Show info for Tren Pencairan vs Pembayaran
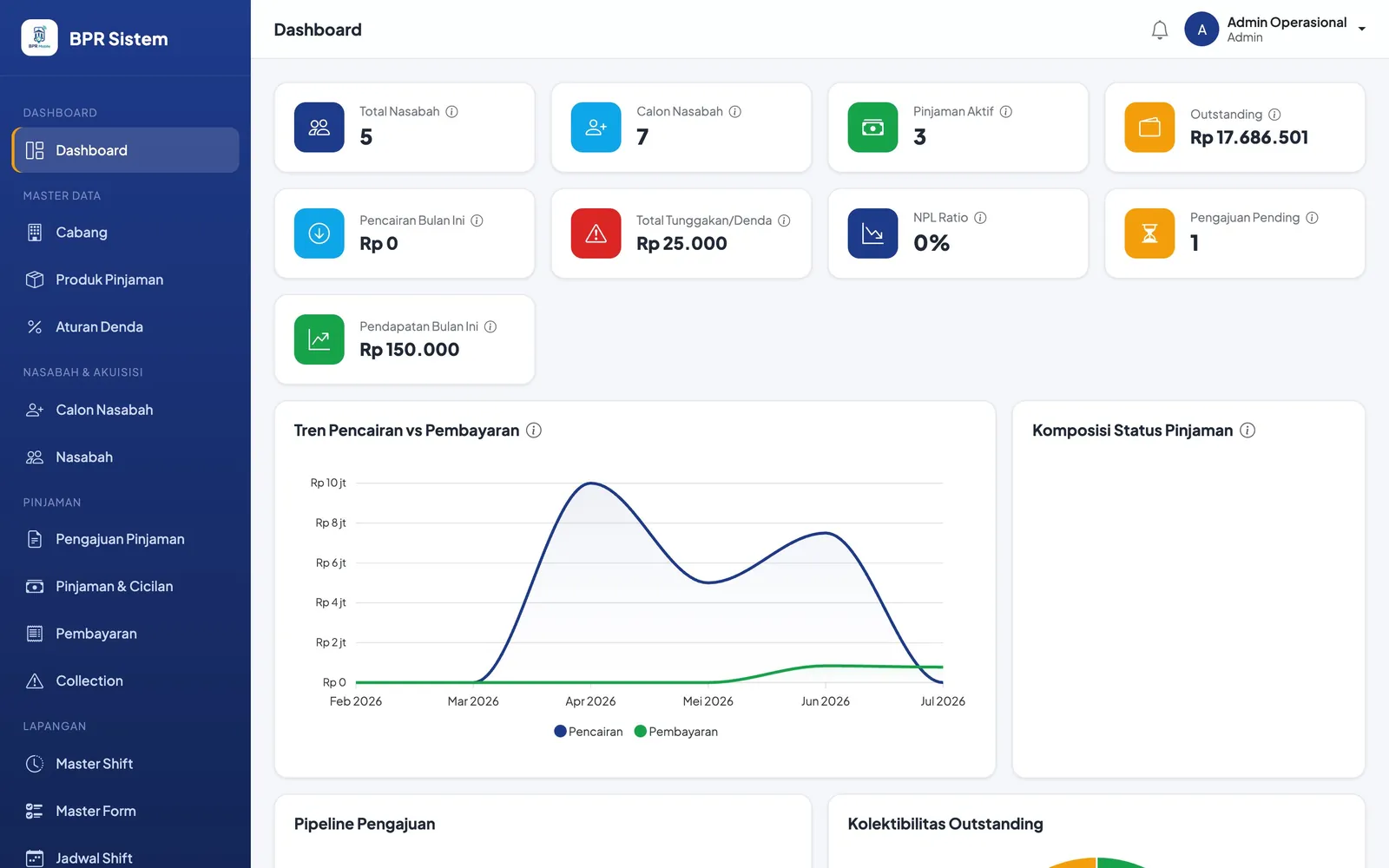 click(534, 431)
